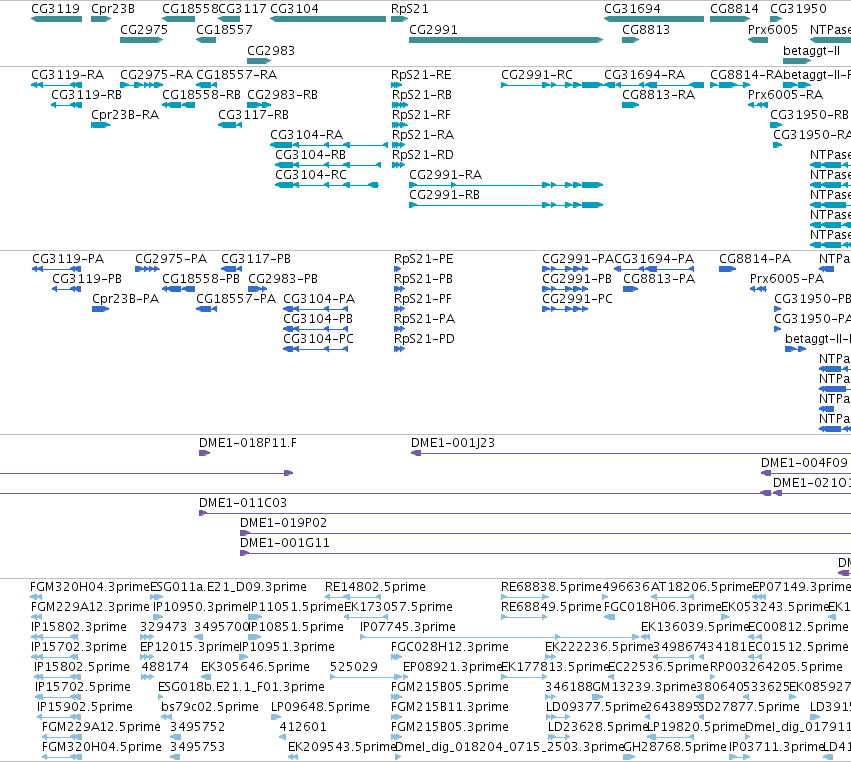Select the CG3119 gene glyph
This screenshot has height=762, width=851.
56,19
